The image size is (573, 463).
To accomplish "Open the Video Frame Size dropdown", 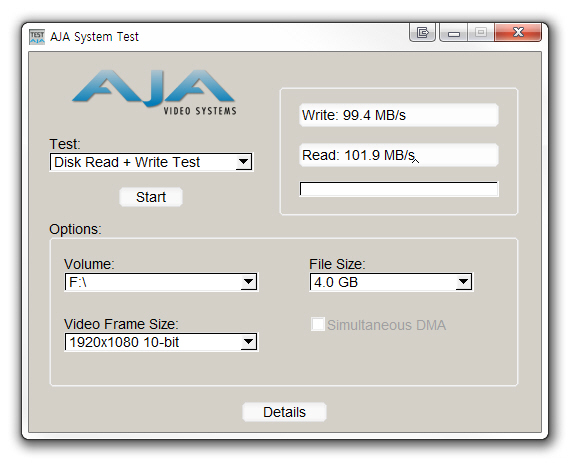I will [161, 342].
